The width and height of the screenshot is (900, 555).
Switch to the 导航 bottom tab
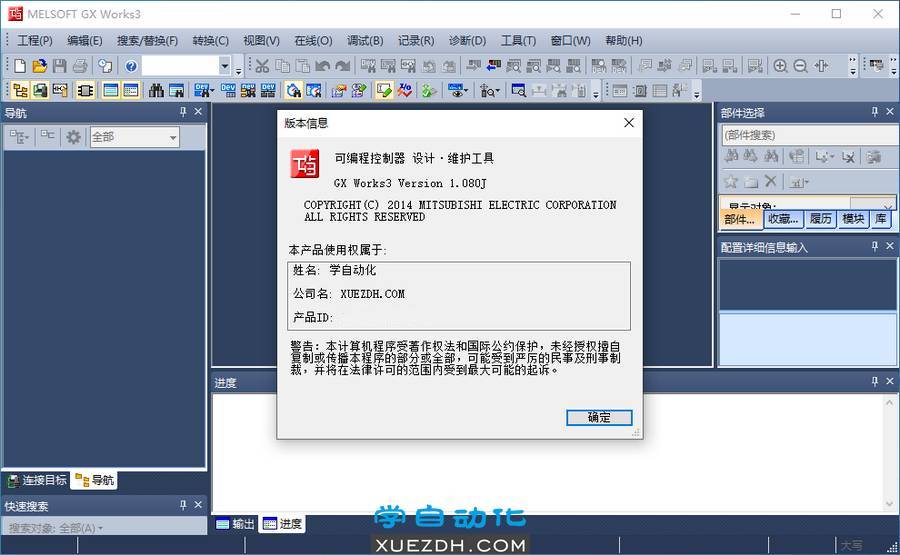[94, 480]
